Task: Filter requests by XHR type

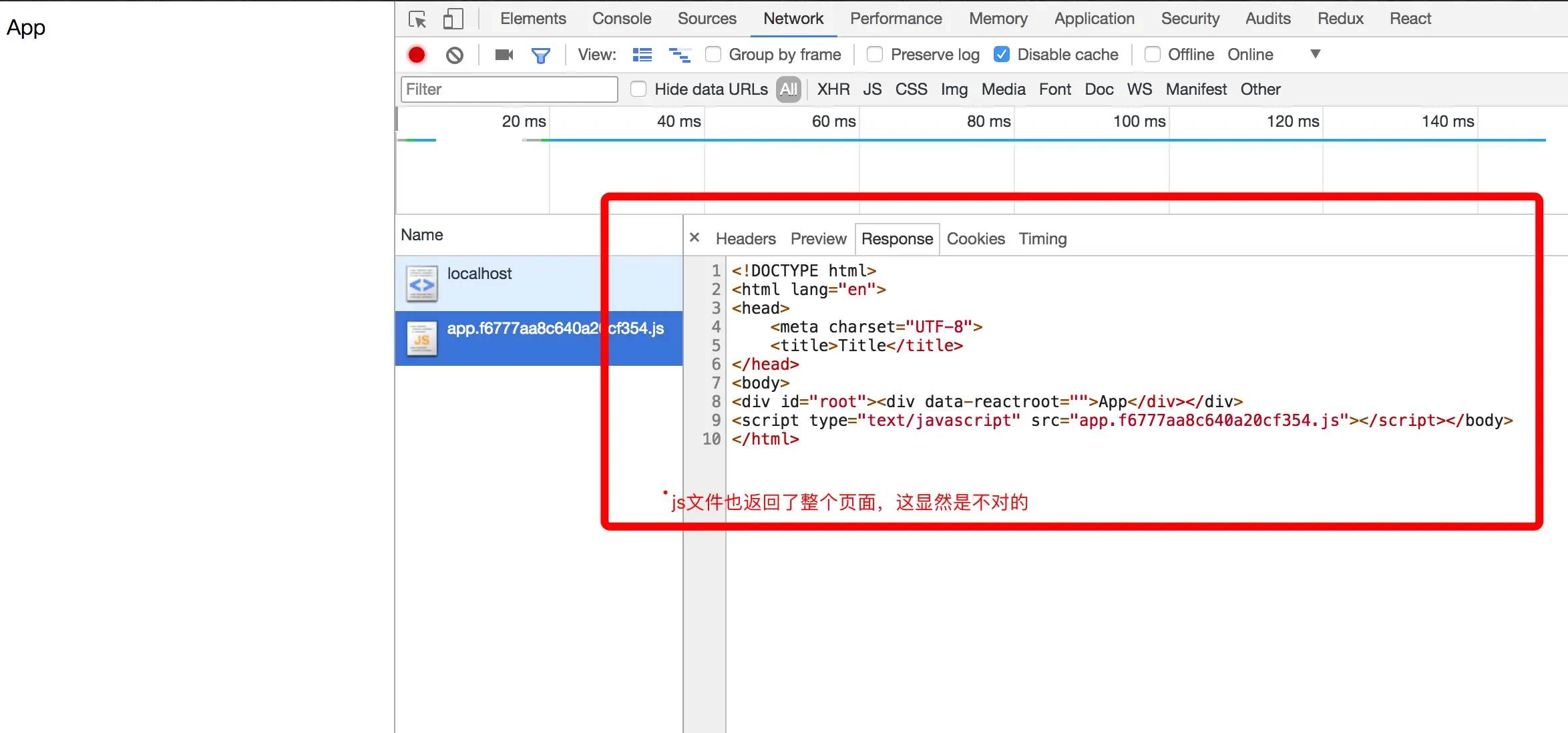Action: tap(833, 89)
